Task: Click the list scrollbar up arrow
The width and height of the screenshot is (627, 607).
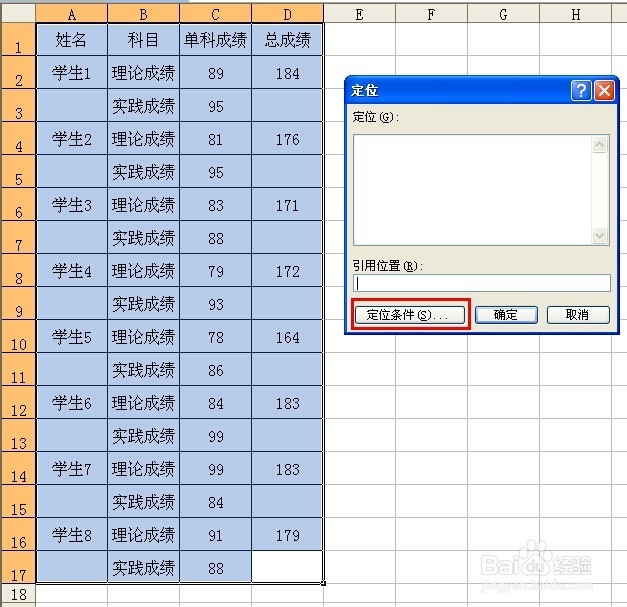Action: tap(599, 144)
